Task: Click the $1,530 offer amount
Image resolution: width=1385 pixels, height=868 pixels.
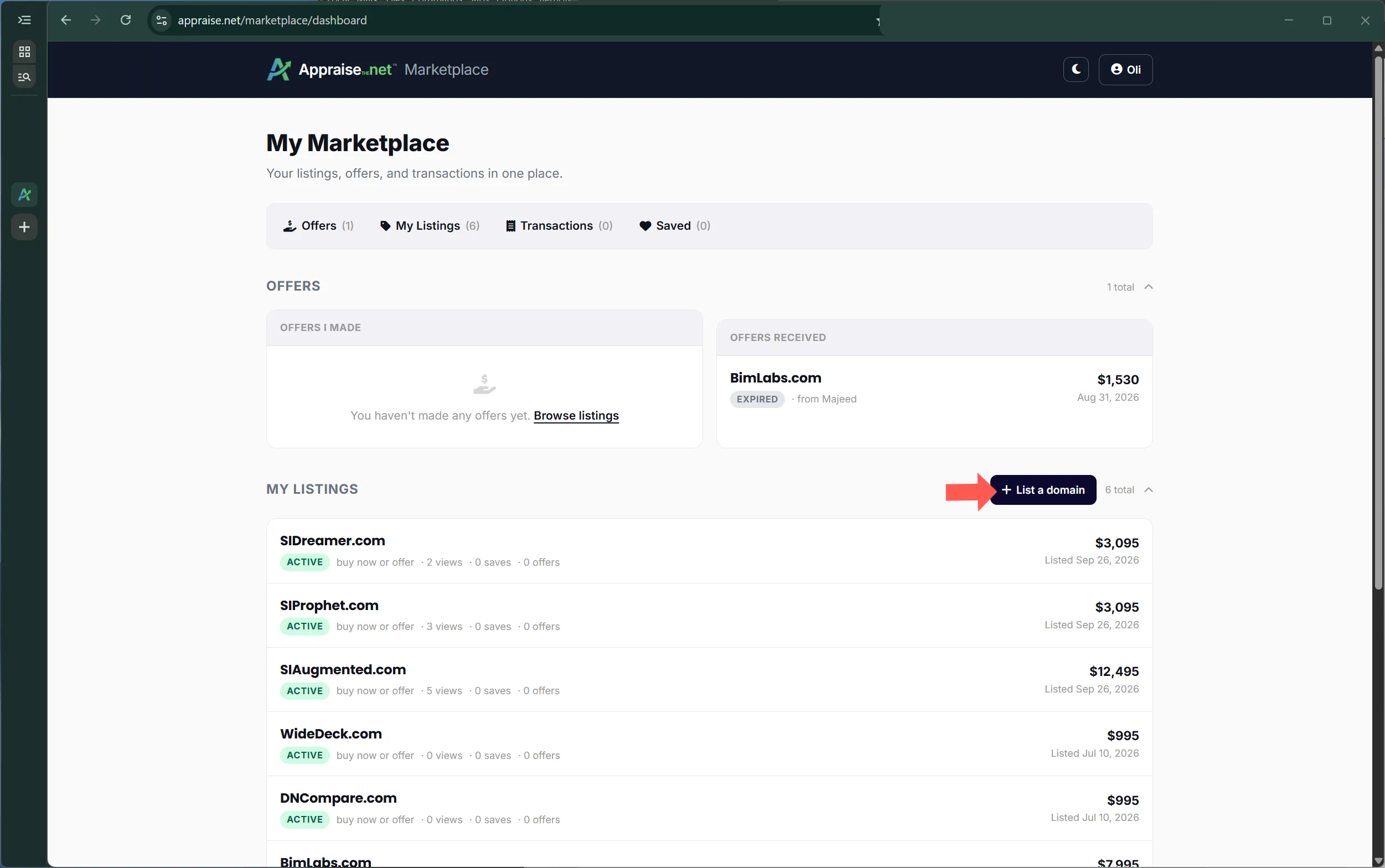Action: 1118,379
